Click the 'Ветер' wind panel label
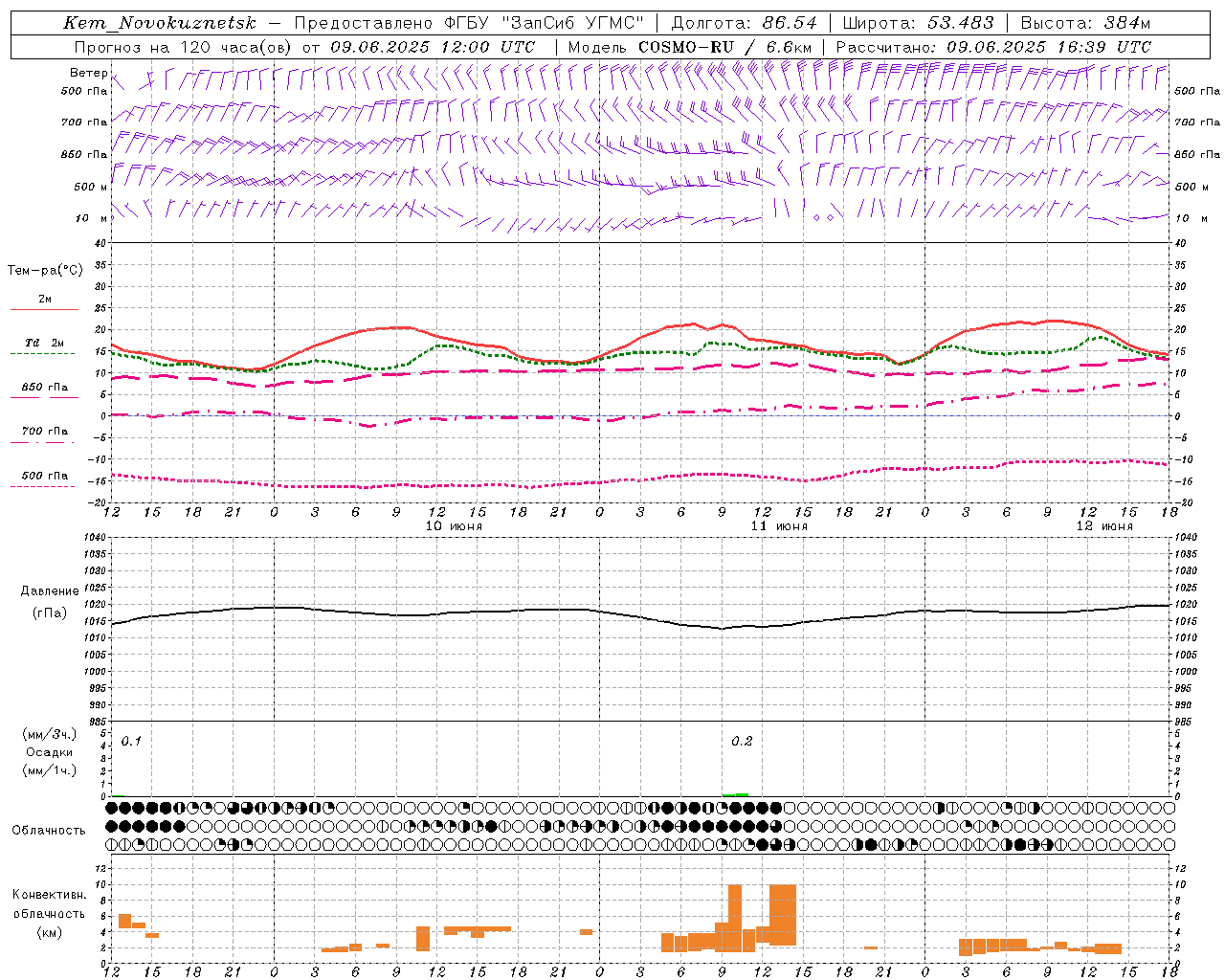Viewport: 1225px width, 980px height. click(x=88, y=73)
